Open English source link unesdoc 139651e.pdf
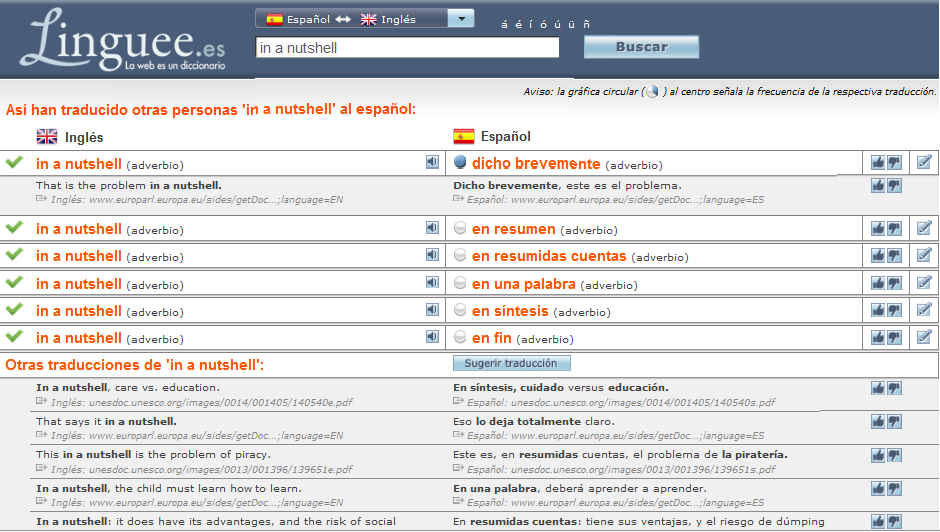 [x=201, y=470]
